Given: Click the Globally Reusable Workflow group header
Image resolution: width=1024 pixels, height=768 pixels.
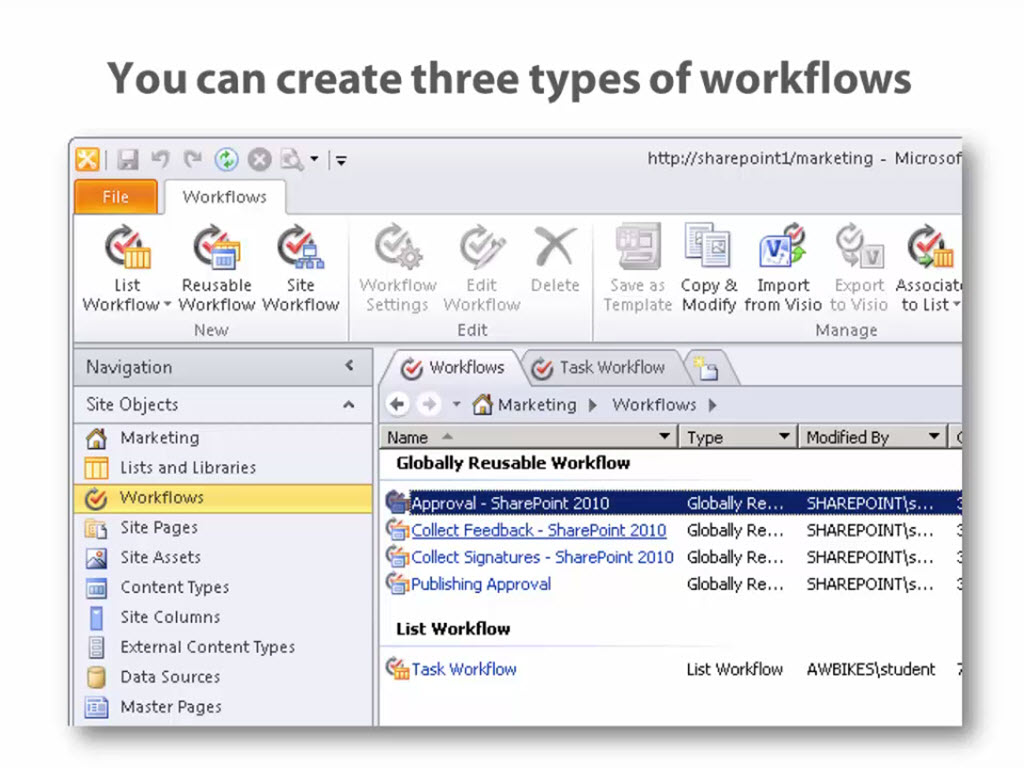Looking at the screenshot, I should [x=513, y=463].
